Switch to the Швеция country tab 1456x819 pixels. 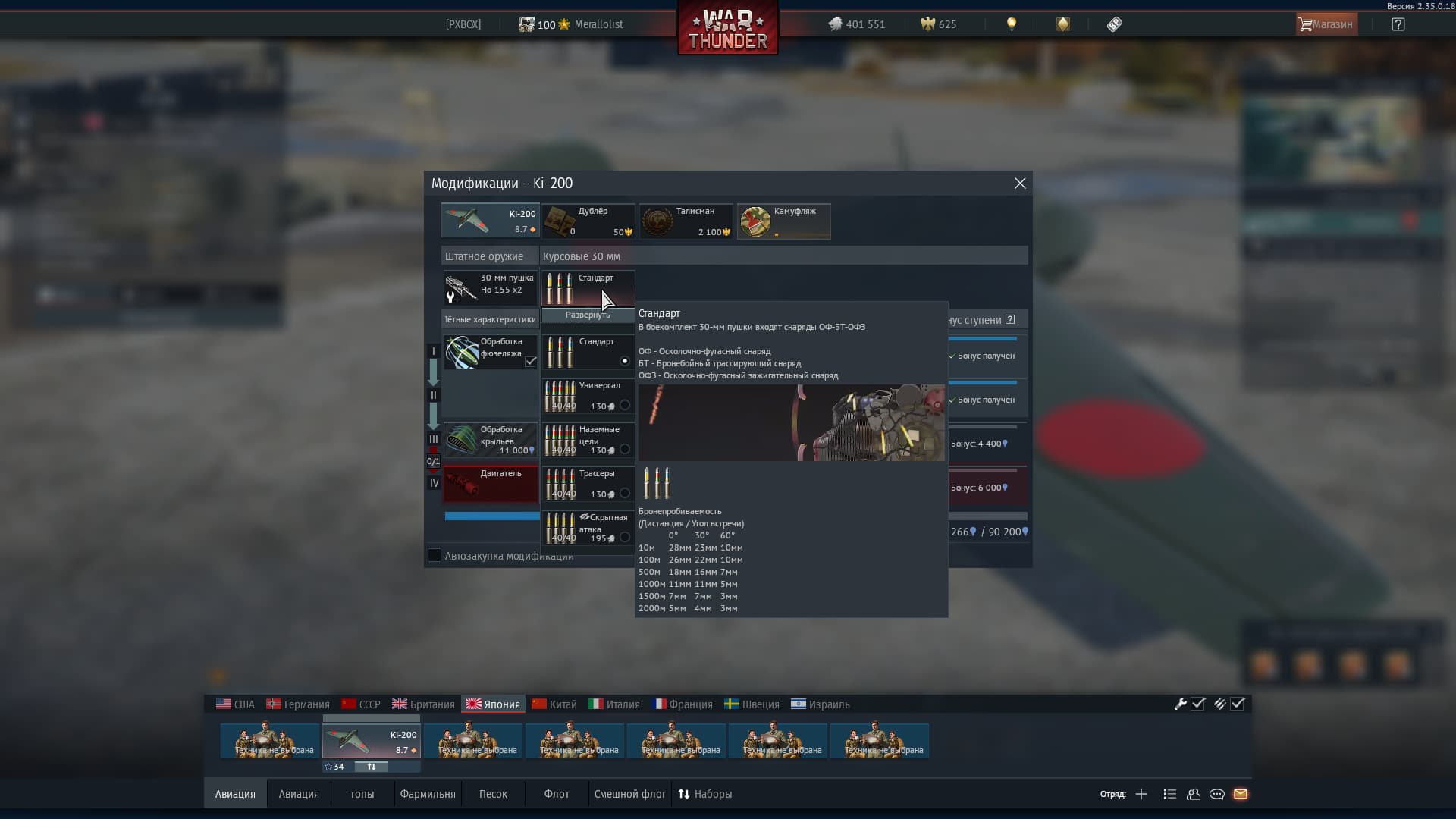point(752,704)
